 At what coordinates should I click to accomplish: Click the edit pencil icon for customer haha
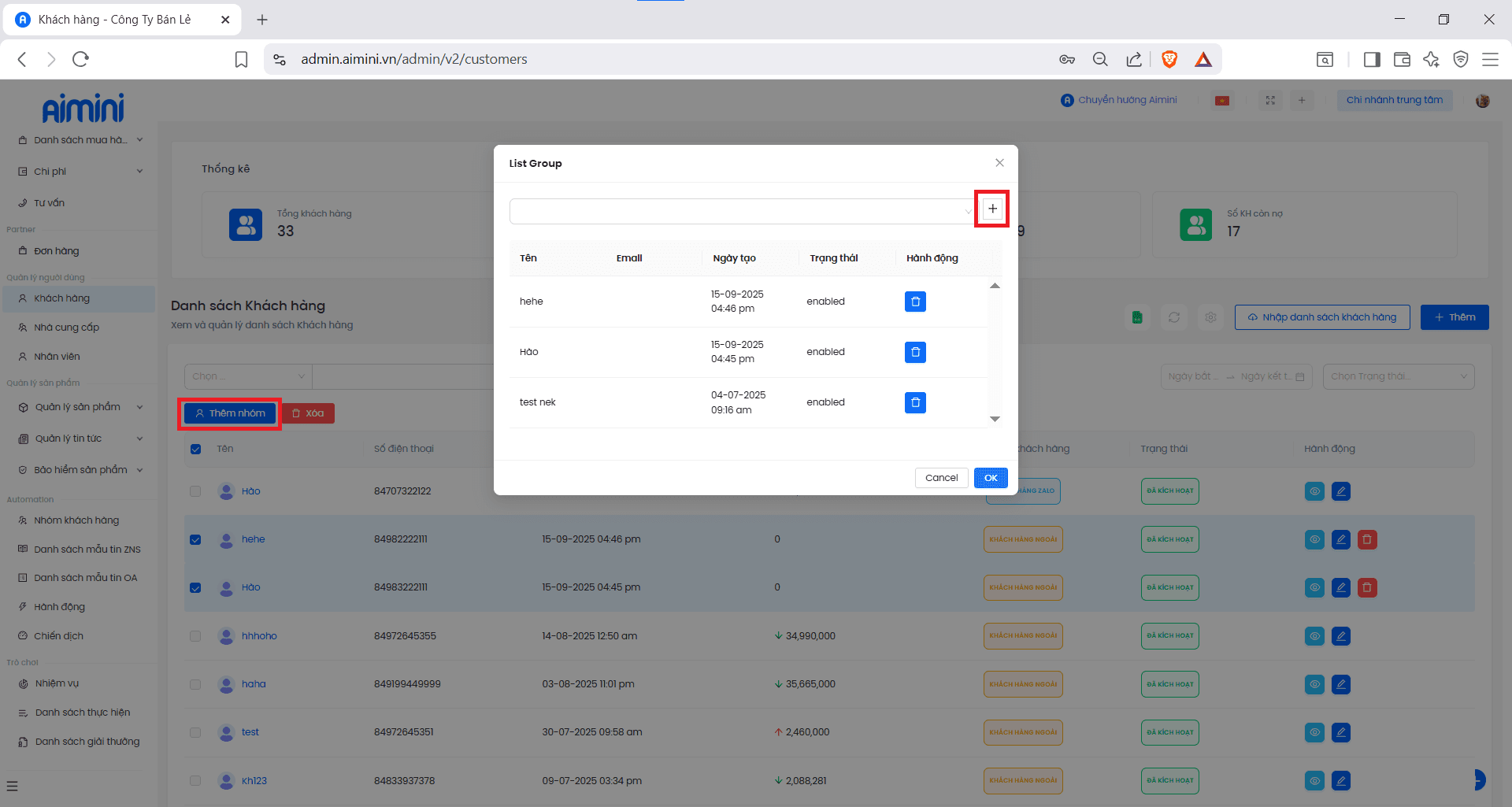pyautogui.click(x=1340, y=684)
